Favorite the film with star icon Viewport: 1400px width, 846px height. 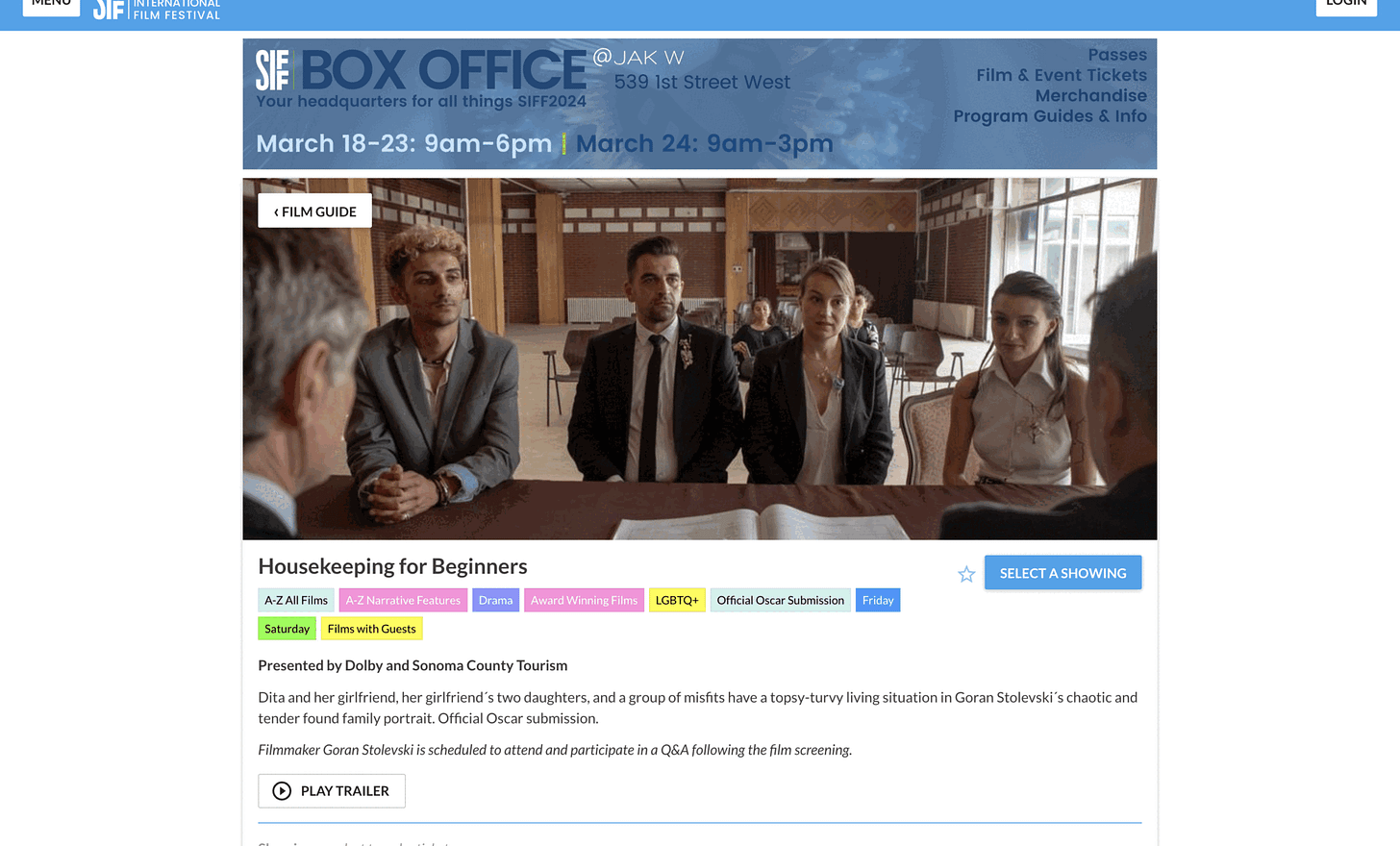click(966, 574)
